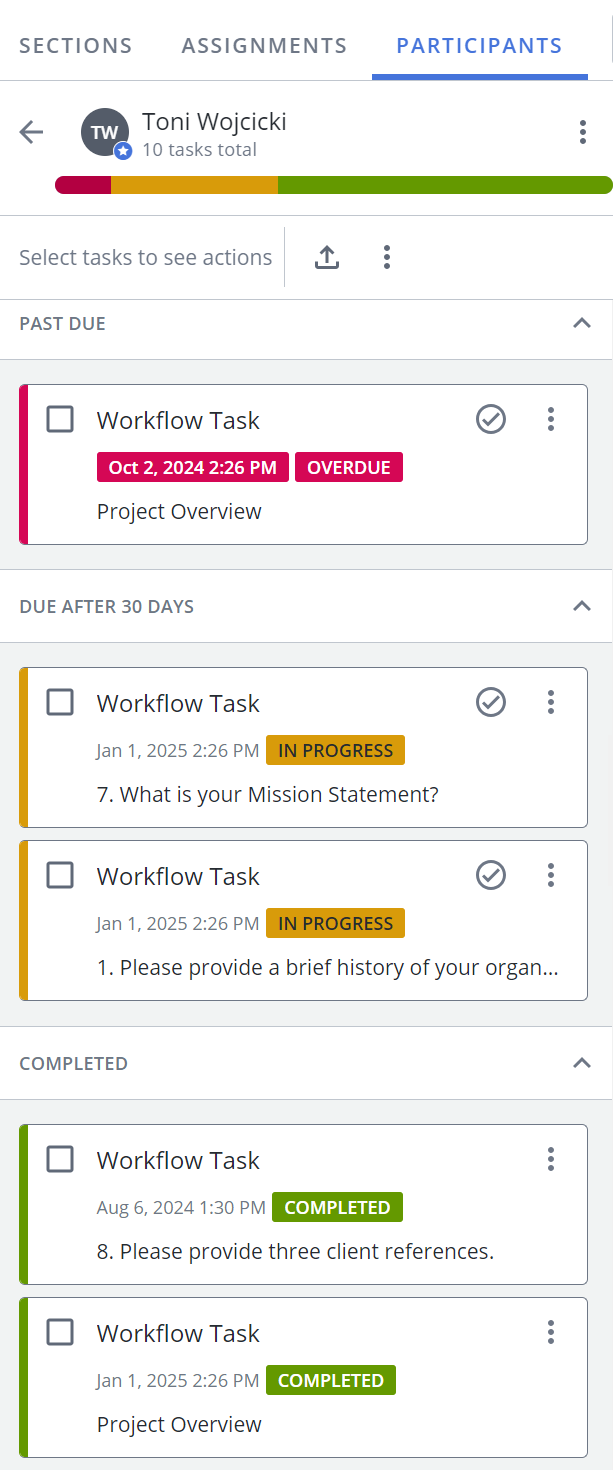This screenshot has width=613, height=1470.
Task: Open the kebab menu next to the export icon
Action: (387, 257)
